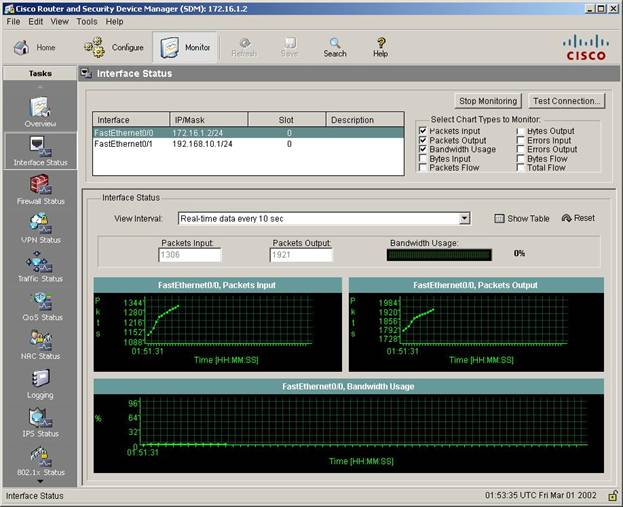This screenshot has height=507, width=623.
Task: Open the Tools menu
Action: [87, 21]
